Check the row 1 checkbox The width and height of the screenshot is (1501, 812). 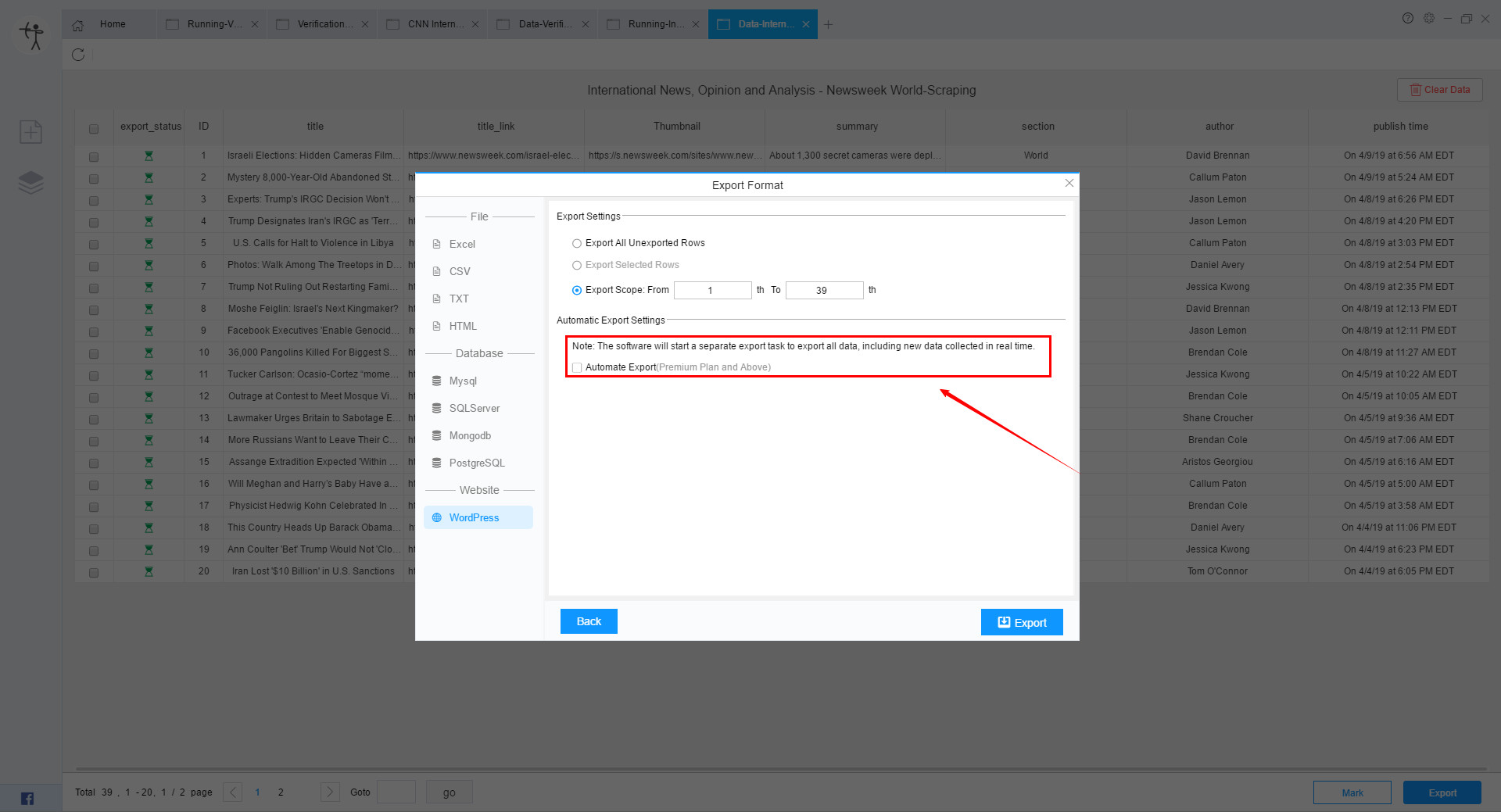[x=94, y=157]
